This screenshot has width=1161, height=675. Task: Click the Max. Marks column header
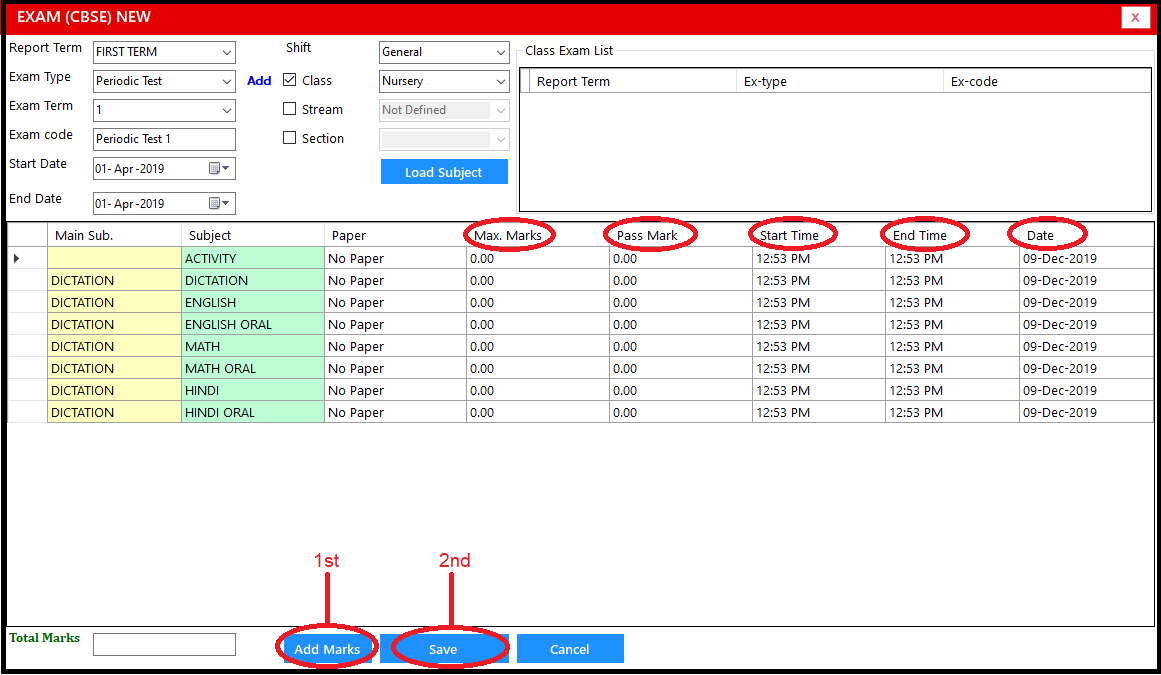(x=538, y=235)
